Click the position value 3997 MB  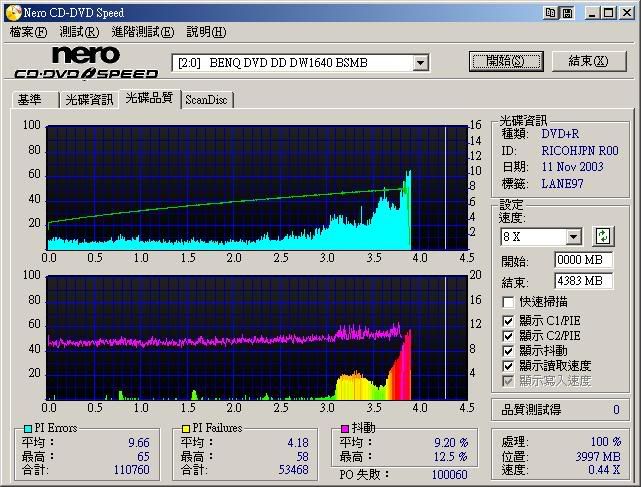598,456
